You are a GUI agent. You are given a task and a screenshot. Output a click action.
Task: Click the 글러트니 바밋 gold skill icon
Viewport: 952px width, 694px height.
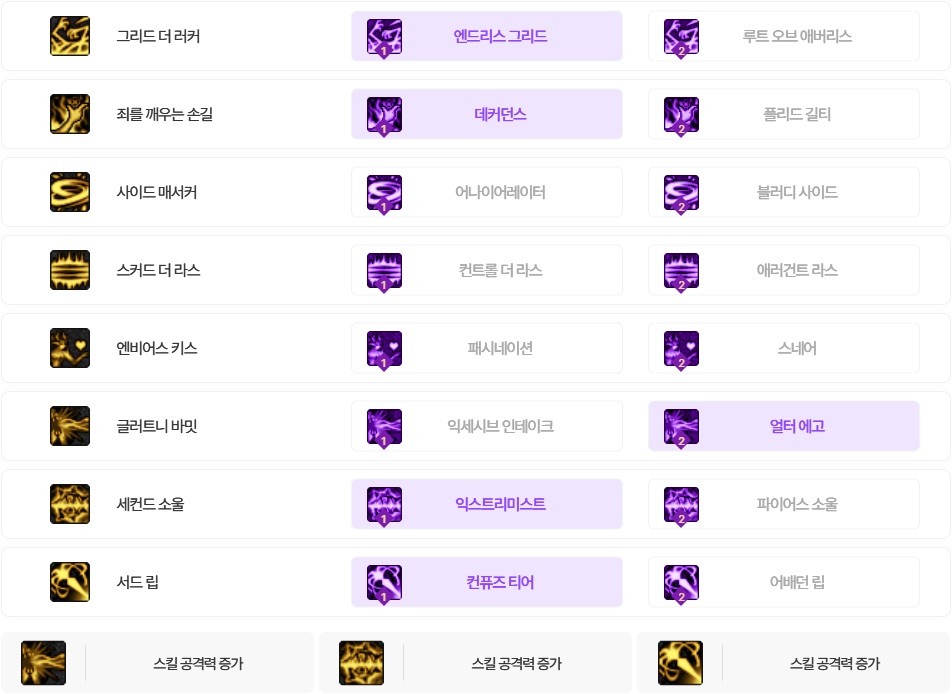click(70, 426)
